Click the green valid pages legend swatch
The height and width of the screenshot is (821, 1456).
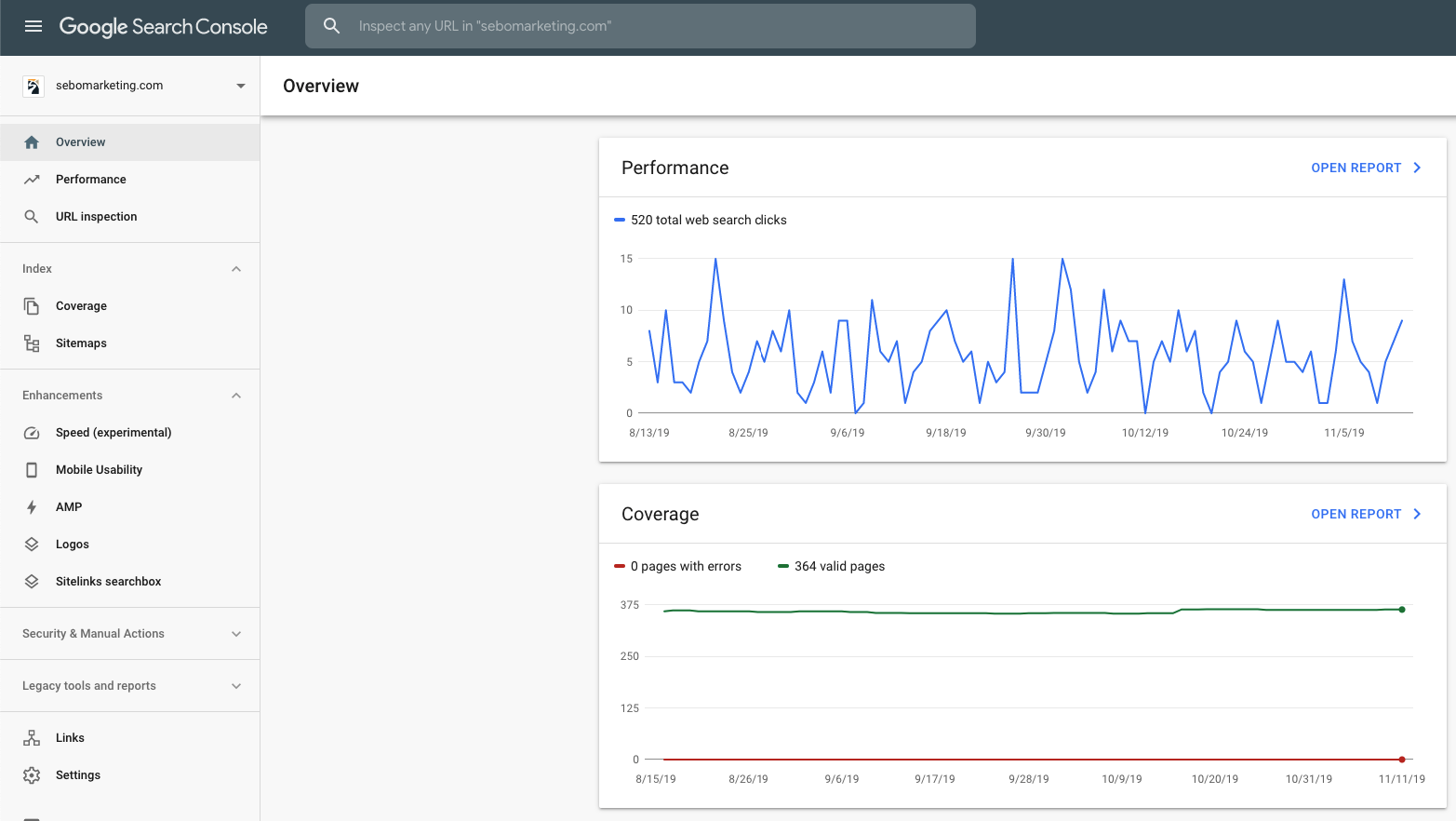click(783, 566)
